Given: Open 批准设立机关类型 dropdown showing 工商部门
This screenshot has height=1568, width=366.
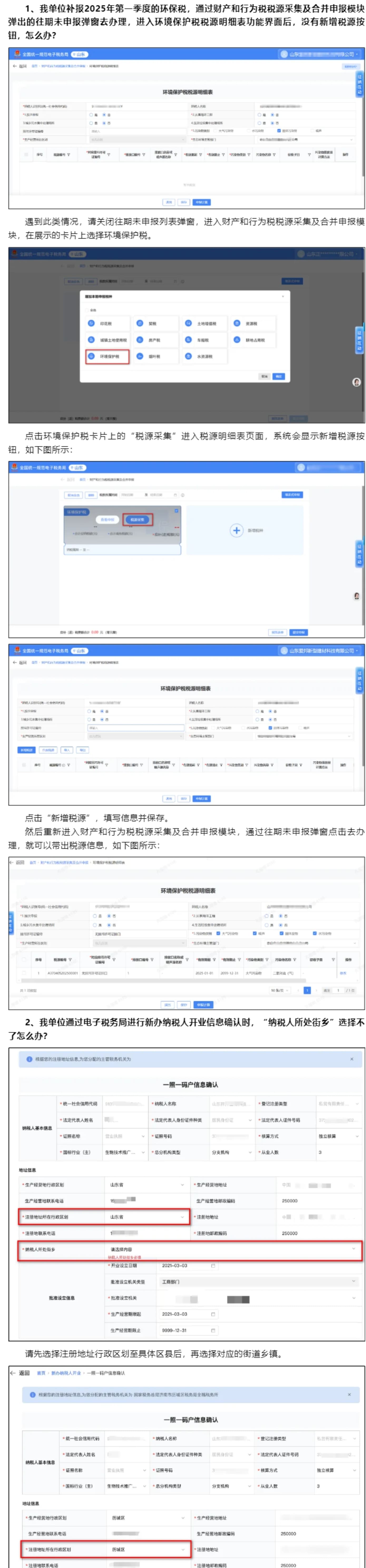Looking at the screenshot, I should point(258,1281).
